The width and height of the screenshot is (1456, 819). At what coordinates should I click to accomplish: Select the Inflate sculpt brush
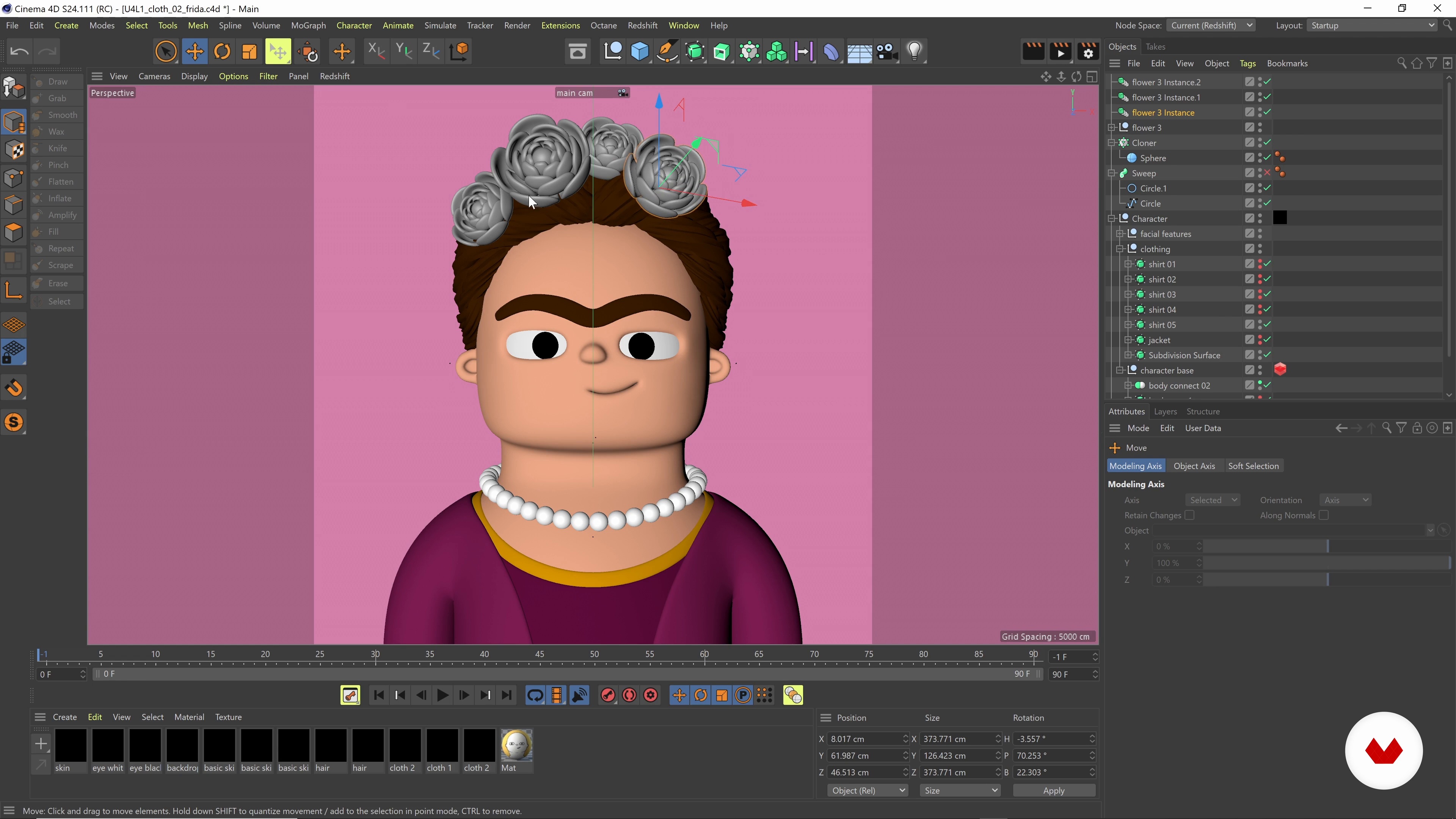click(57, 198)
